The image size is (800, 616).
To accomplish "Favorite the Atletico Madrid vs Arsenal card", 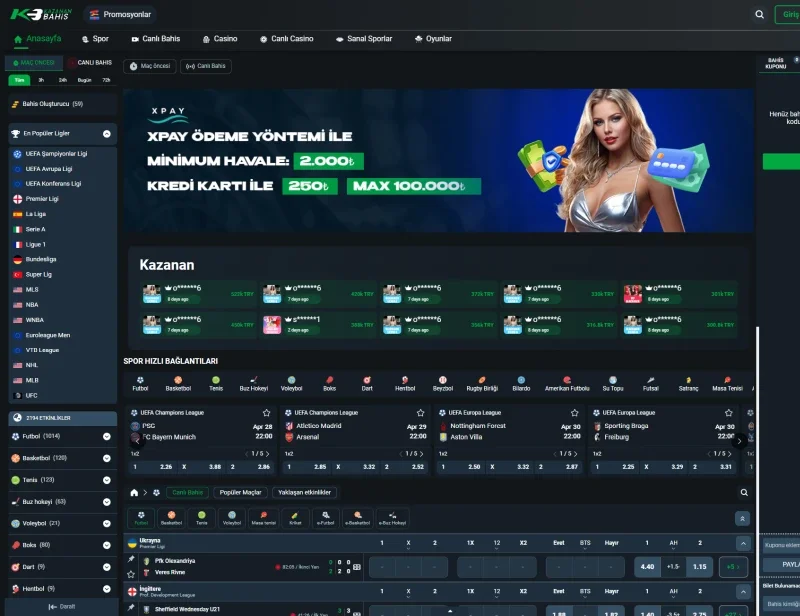I will [420, 412].
